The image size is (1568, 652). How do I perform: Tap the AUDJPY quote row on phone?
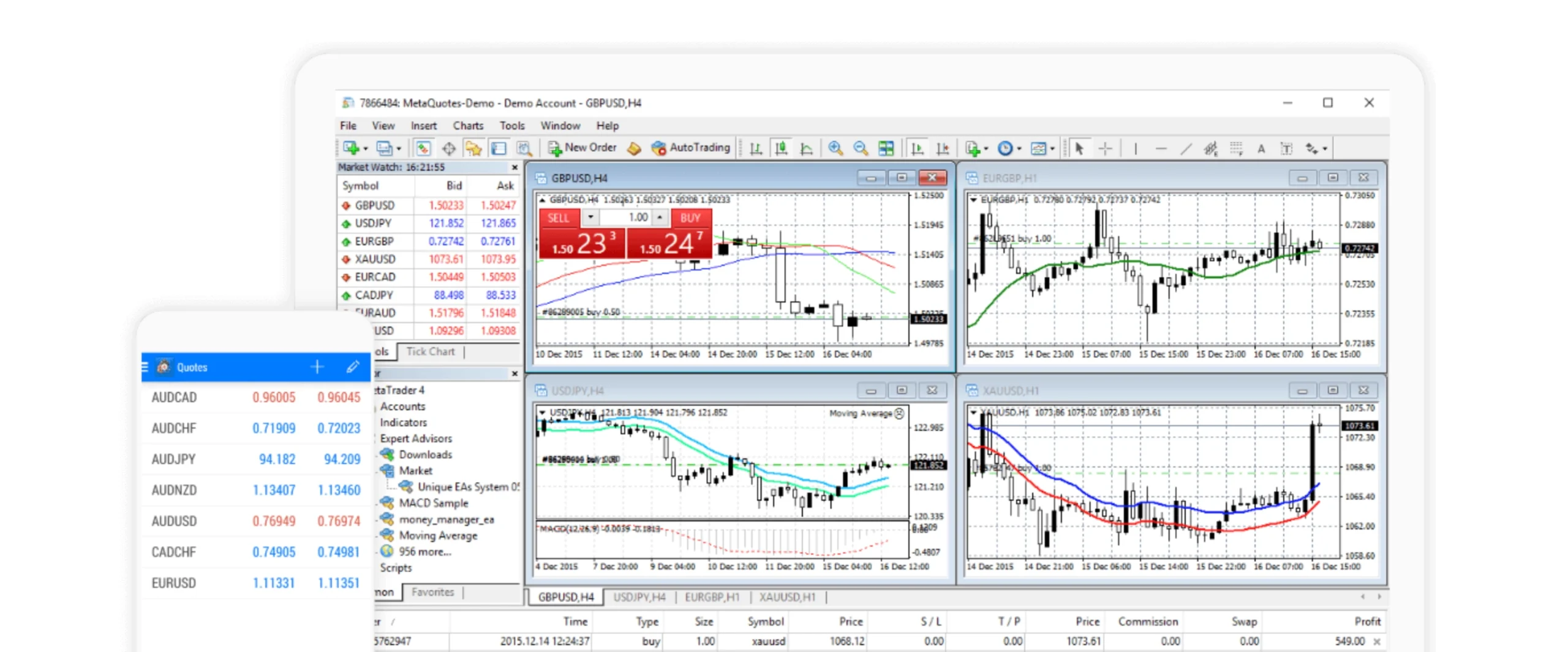[256, 459]
